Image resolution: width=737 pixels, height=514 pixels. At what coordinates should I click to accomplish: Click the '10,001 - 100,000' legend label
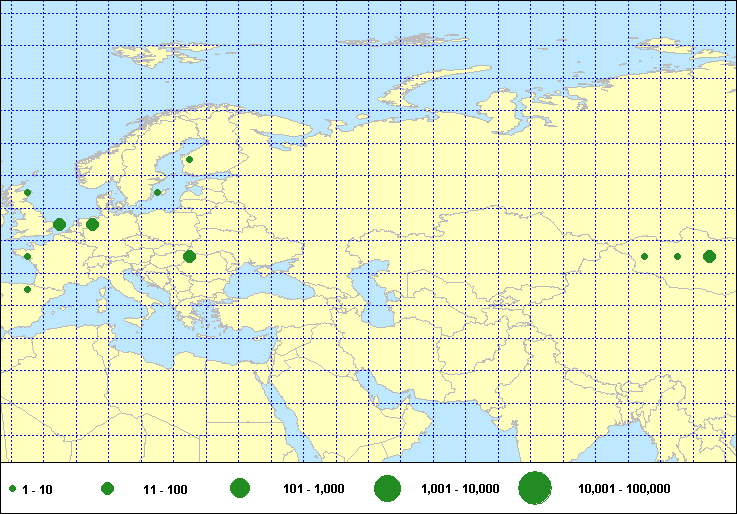point(624,489)
